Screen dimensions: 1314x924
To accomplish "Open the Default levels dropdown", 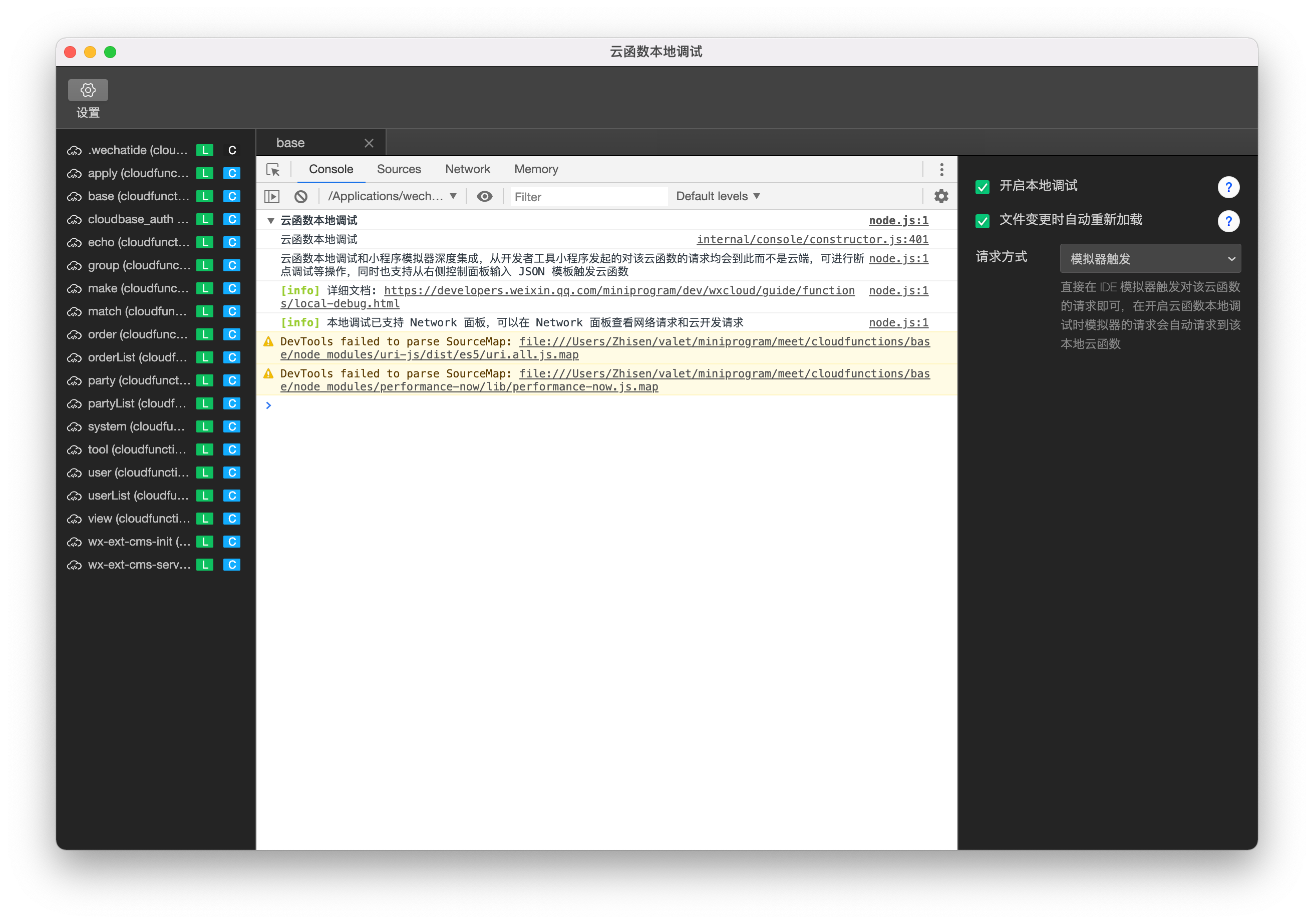I will click(717, 196).
